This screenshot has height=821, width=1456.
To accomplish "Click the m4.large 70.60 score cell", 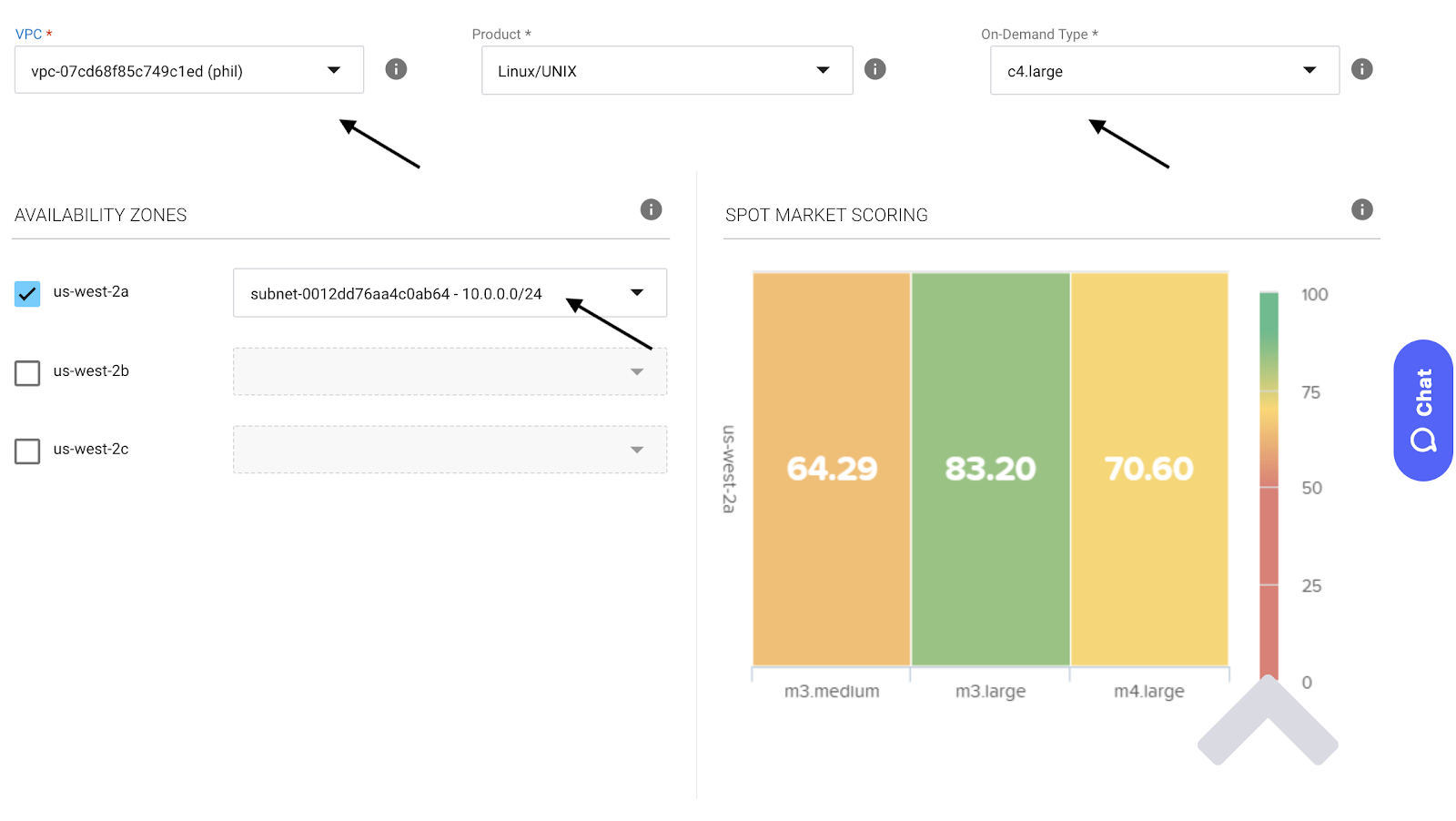I will (x=1149, y=469).
